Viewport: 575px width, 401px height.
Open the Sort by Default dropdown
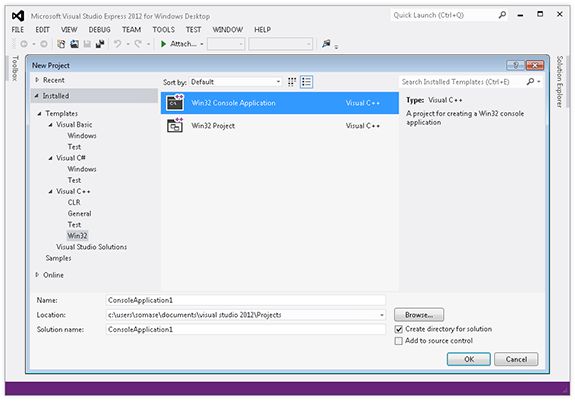coord(235,82)
